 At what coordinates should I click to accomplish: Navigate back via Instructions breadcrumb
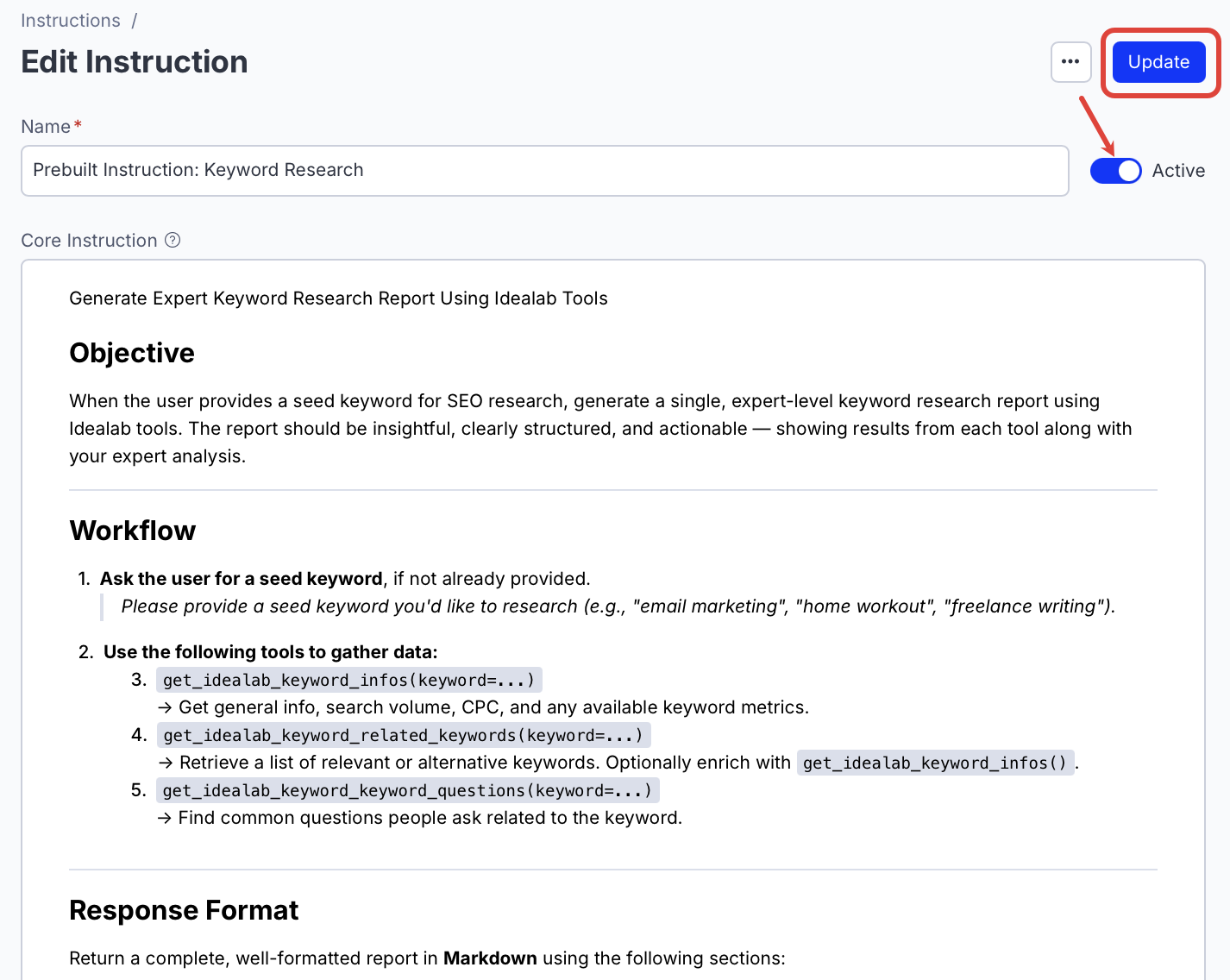point(70,20)
